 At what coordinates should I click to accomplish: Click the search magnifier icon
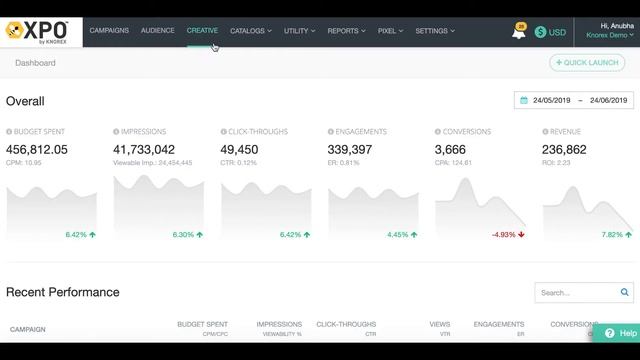tap(624, 292)
